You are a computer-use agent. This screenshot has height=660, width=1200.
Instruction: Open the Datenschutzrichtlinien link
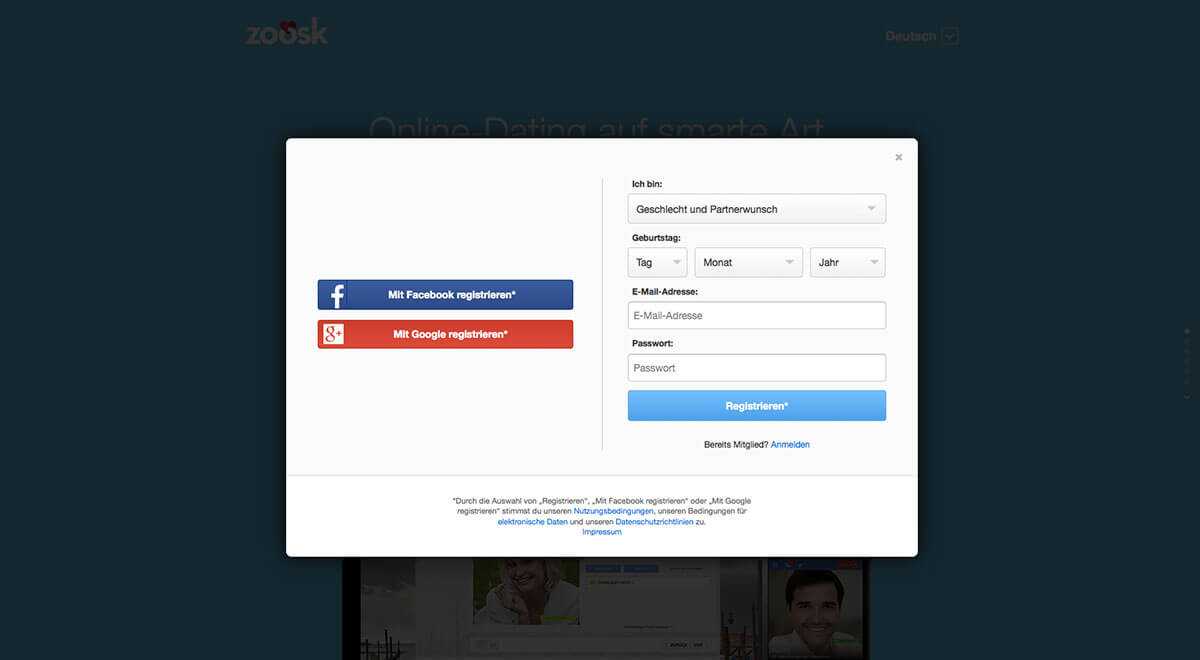pyautogui.click(x=654, y=522)
